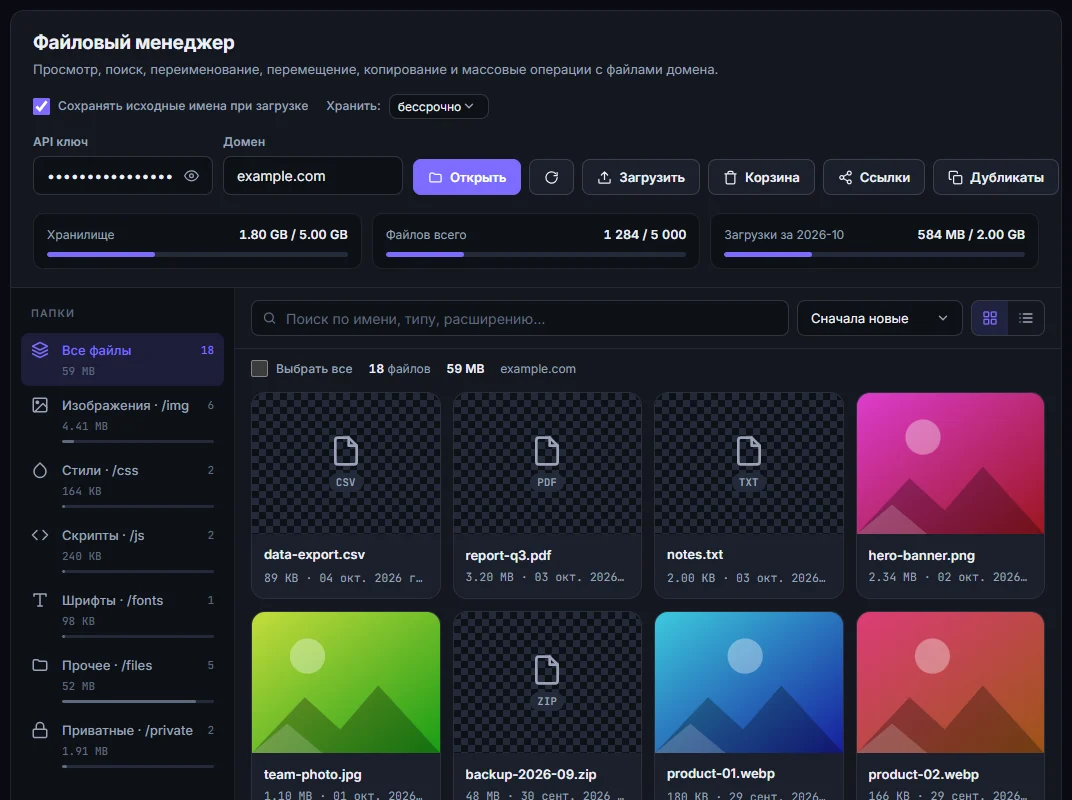Switch to grid view icon
1072x800 pixels.
(x=990, y=318)
